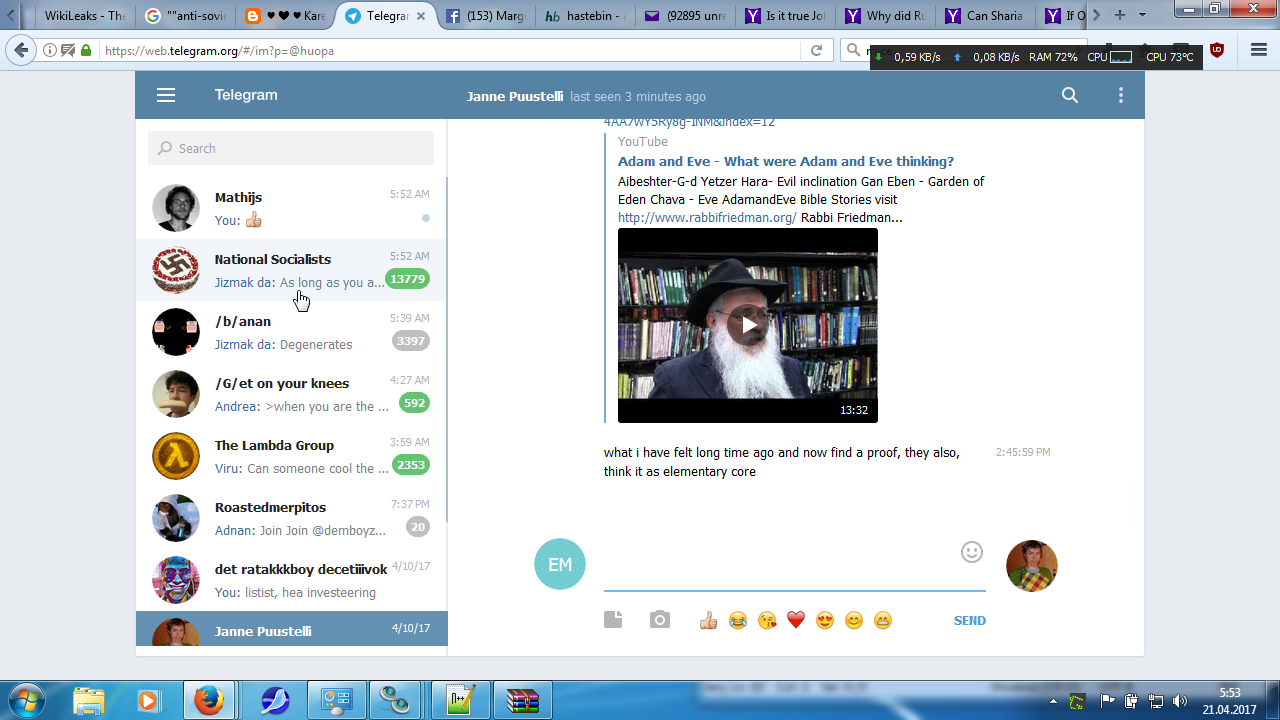The image size is (1280, 720).
Task: Open the Windows Start menu
Action: [x=27, y=700]
